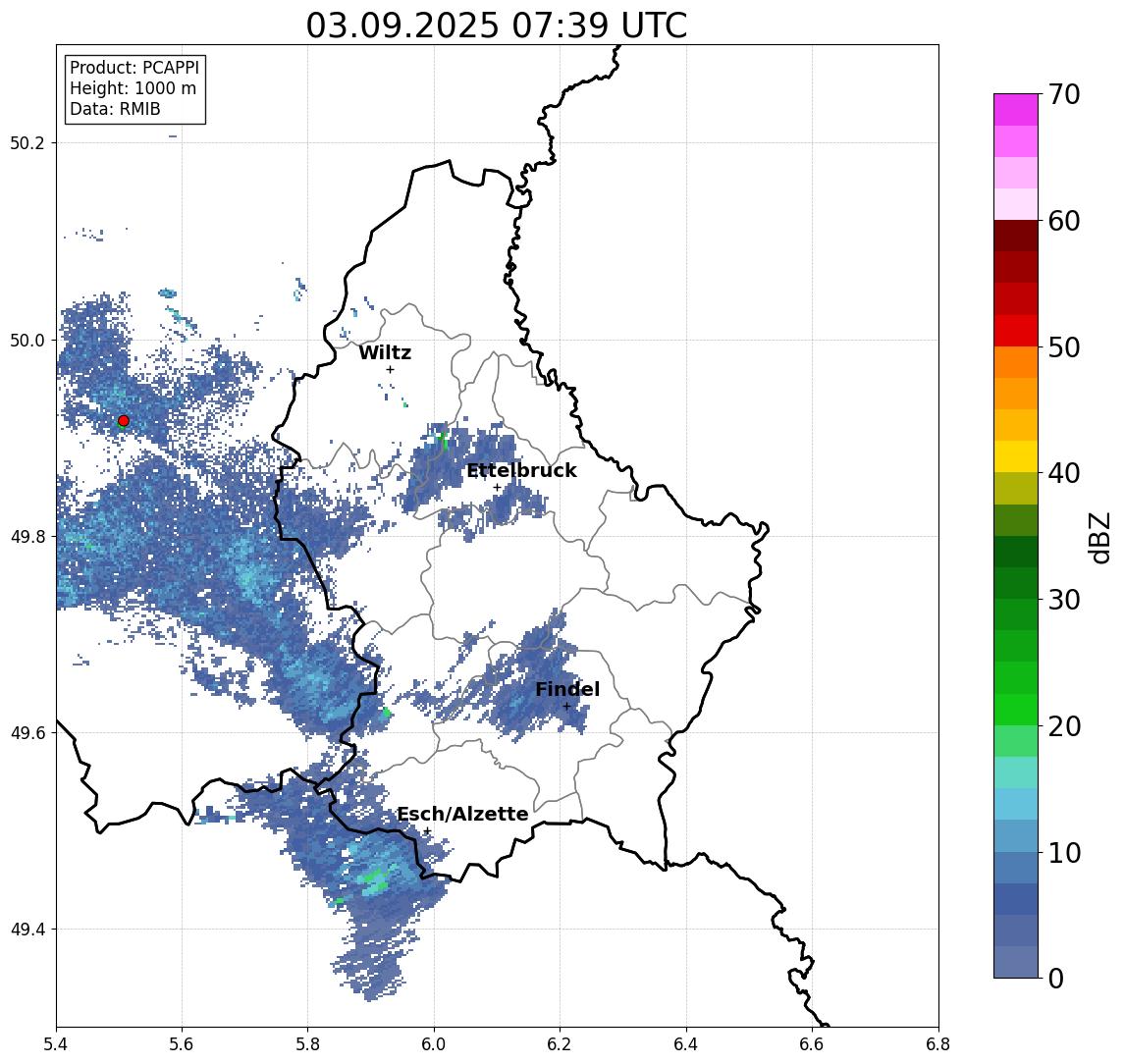Click the bright green colorbar segment just above 20
This screenshot has height=1064, width=1124.
[x=1016, y=709]
